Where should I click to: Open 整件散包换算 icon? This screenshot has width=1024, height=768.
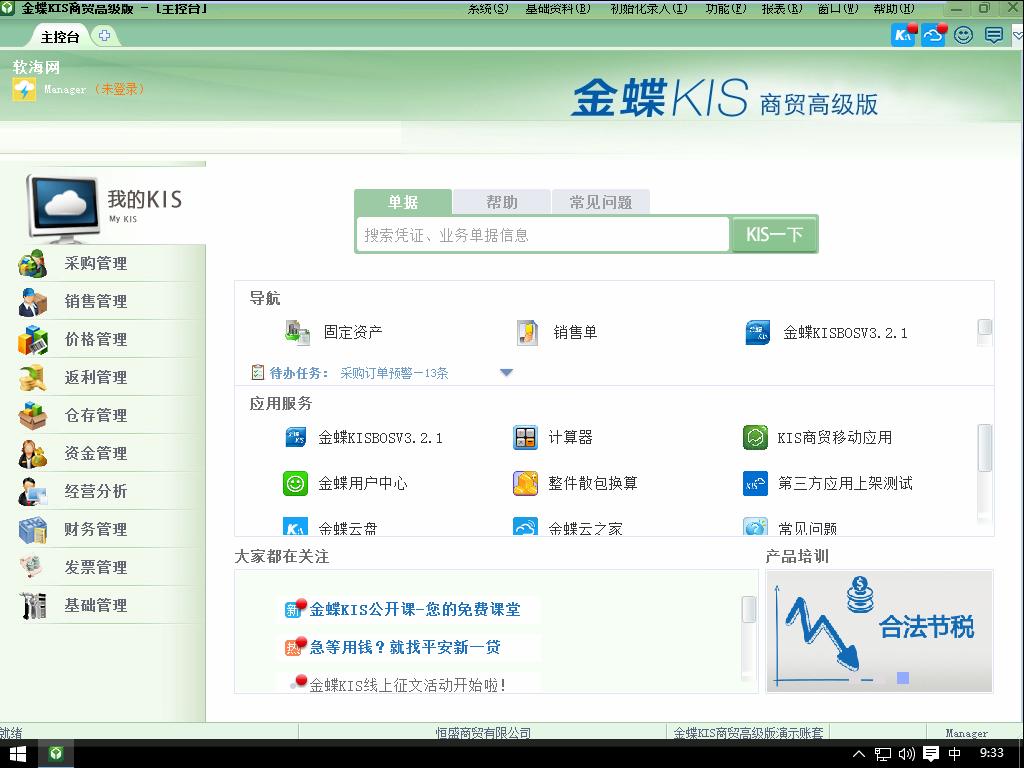coord(525,483)
